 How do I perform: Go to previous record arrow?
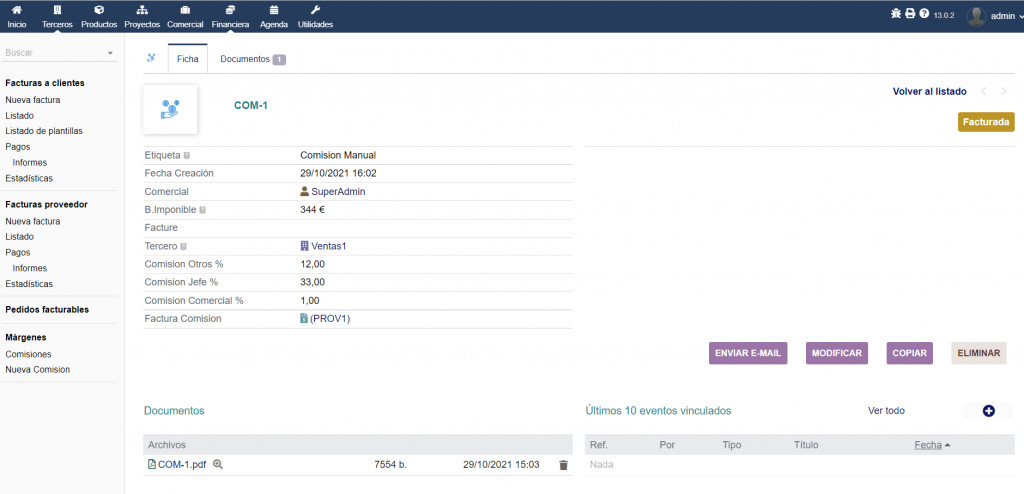pyautogui.click(x=985, y=91)
